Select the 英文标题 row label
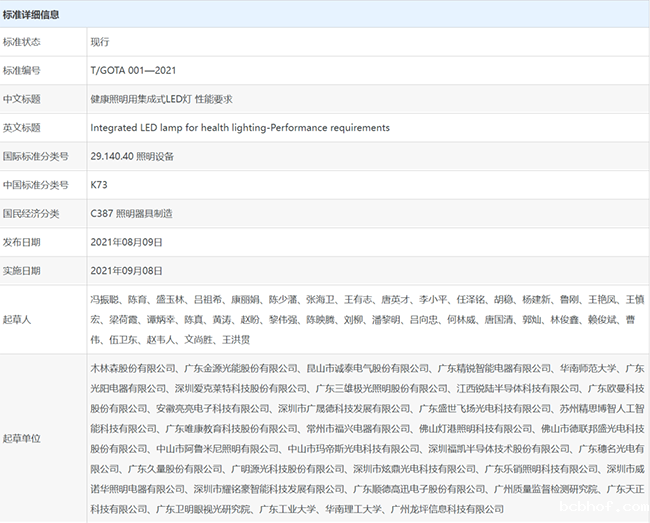This screenshot has width=650, height=523. point(21,128)
